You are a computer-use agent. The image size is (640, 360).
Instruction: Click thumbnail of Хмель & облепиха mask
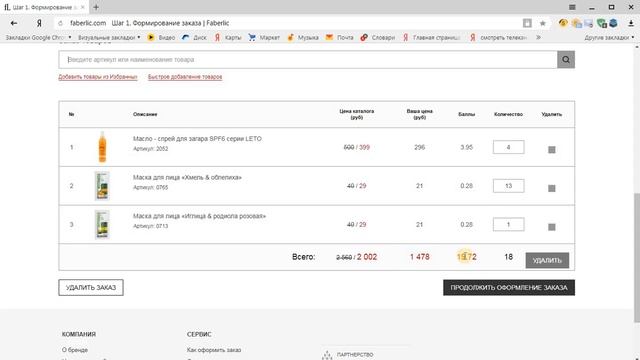(102, 186)
